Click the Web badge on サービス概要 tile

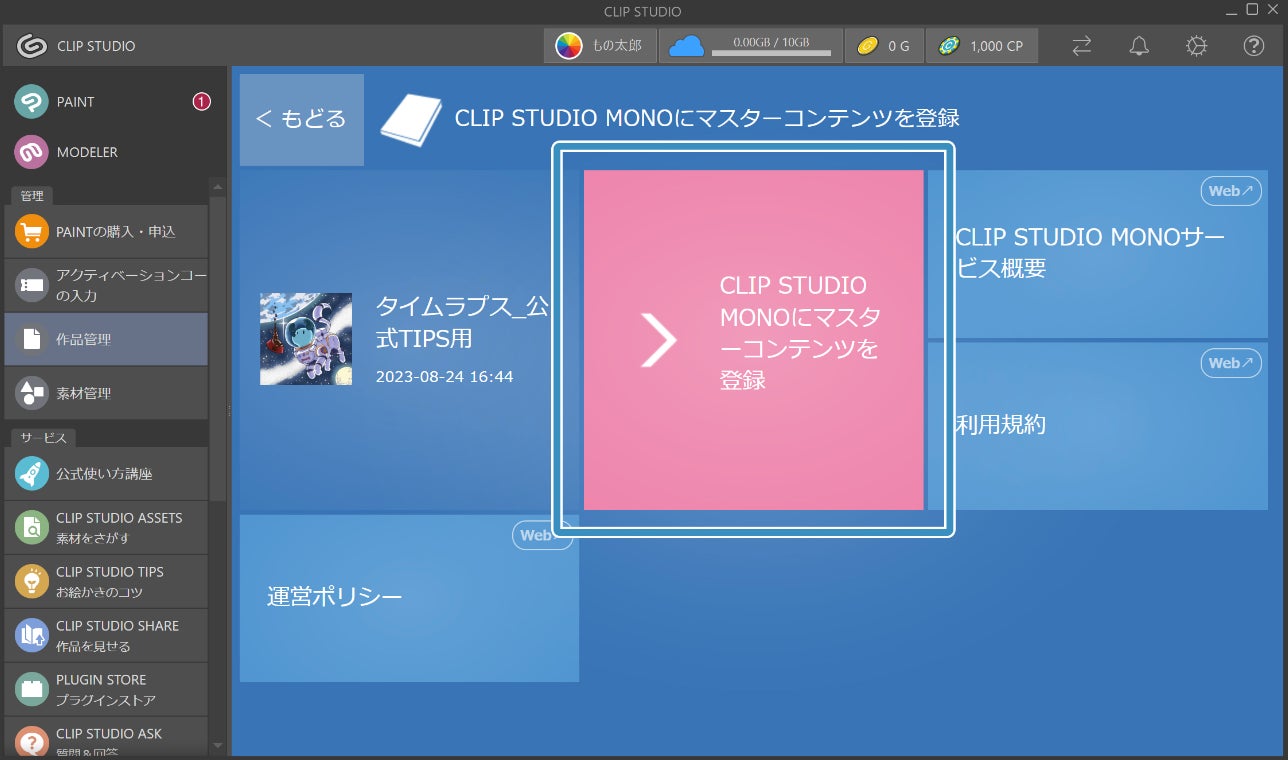click(1231, 191)
